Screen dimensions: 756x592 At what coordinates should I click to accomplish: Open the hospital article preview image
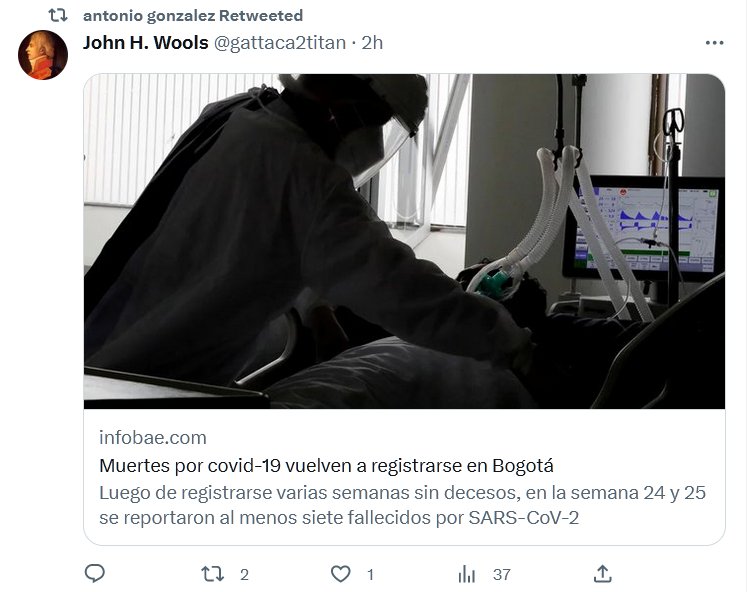[404, 241]
